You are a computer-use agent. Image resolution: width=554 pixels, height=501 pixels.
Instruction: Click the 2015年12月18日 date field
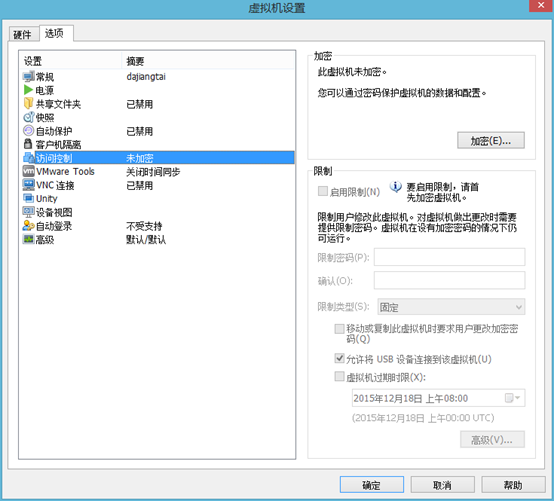(438, 398)
